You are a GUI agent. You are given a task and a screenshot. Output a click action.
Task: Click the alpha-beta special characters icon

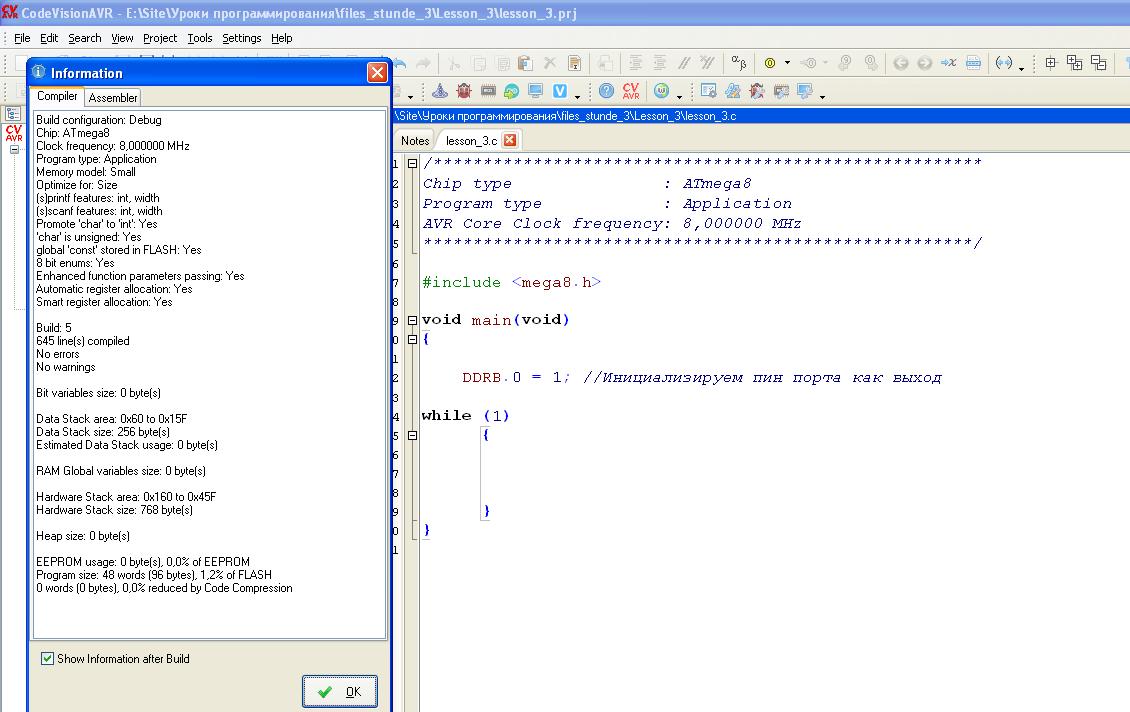pos(738,63)
